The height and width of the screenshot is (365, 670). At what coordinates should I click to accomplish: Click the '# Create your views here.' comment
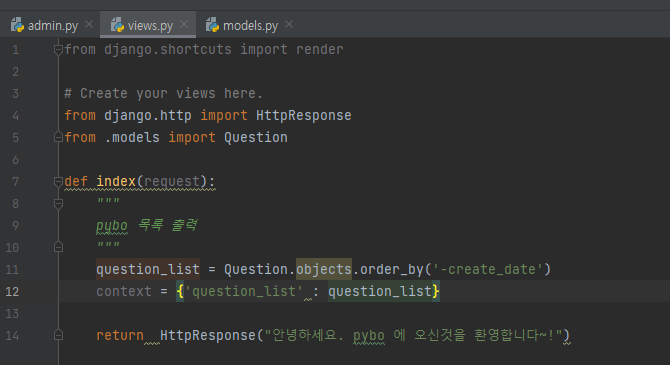pyautogui.click(x=163, y=94)
